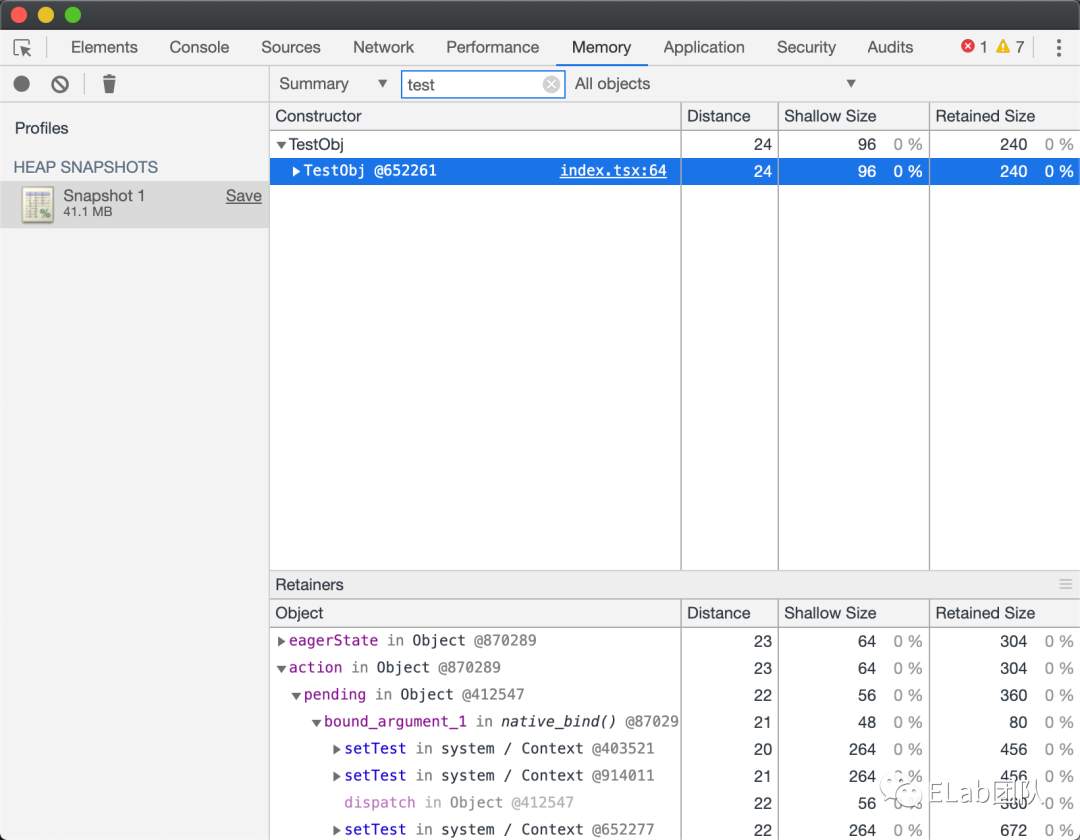
Task: Collapse action in Object @870289 retainer
Action: tap(281, 668)
